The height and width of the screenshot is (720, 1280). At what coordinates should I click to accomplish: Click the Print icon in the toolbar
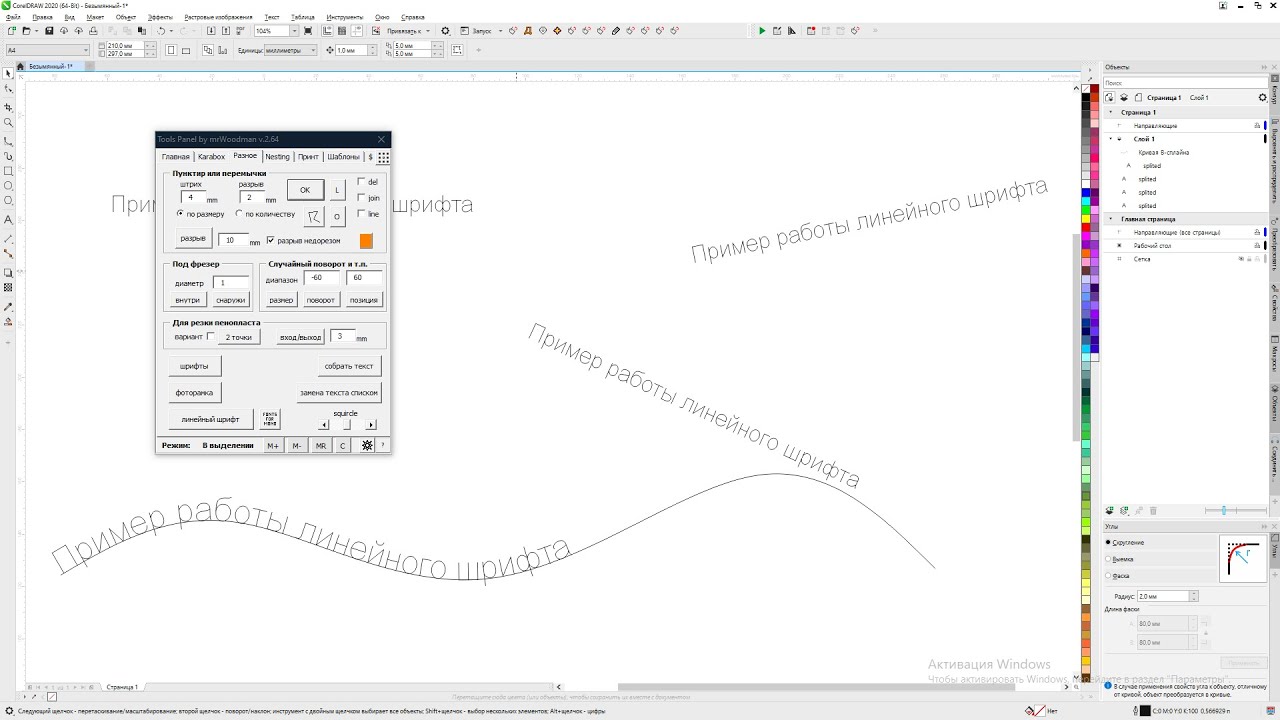(93, 31)
